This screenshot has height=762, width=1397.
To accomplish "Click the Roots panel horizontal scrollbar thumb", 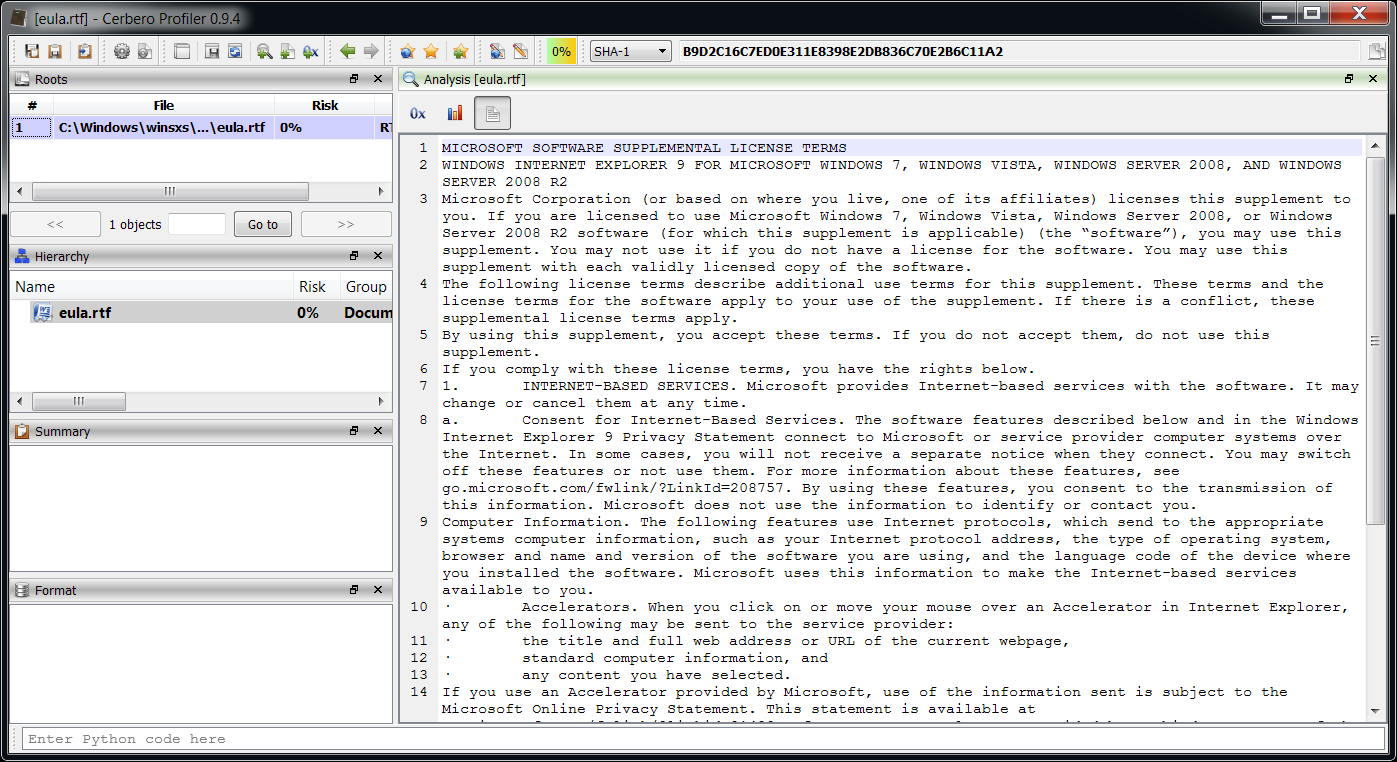I will tap(170, 191).
